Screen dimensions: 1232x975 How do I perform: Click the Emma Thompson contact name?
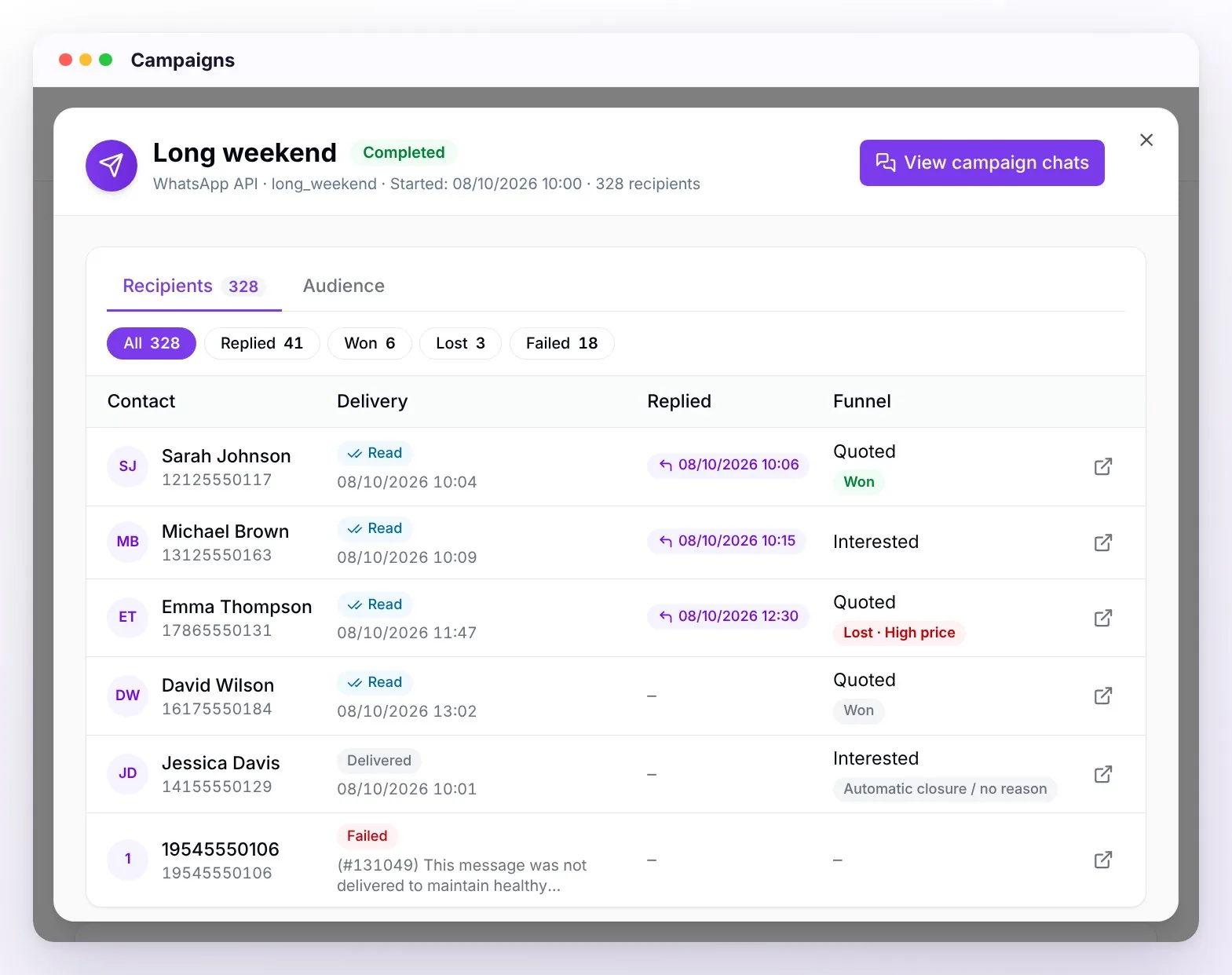237,607
